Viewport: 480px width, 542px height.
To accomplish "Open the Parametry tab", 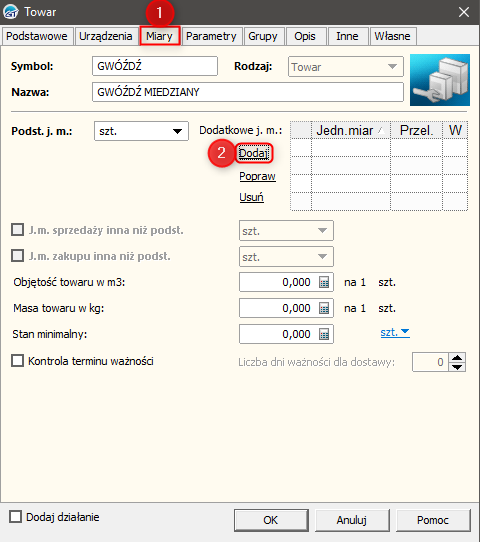I will click(211, 36).
